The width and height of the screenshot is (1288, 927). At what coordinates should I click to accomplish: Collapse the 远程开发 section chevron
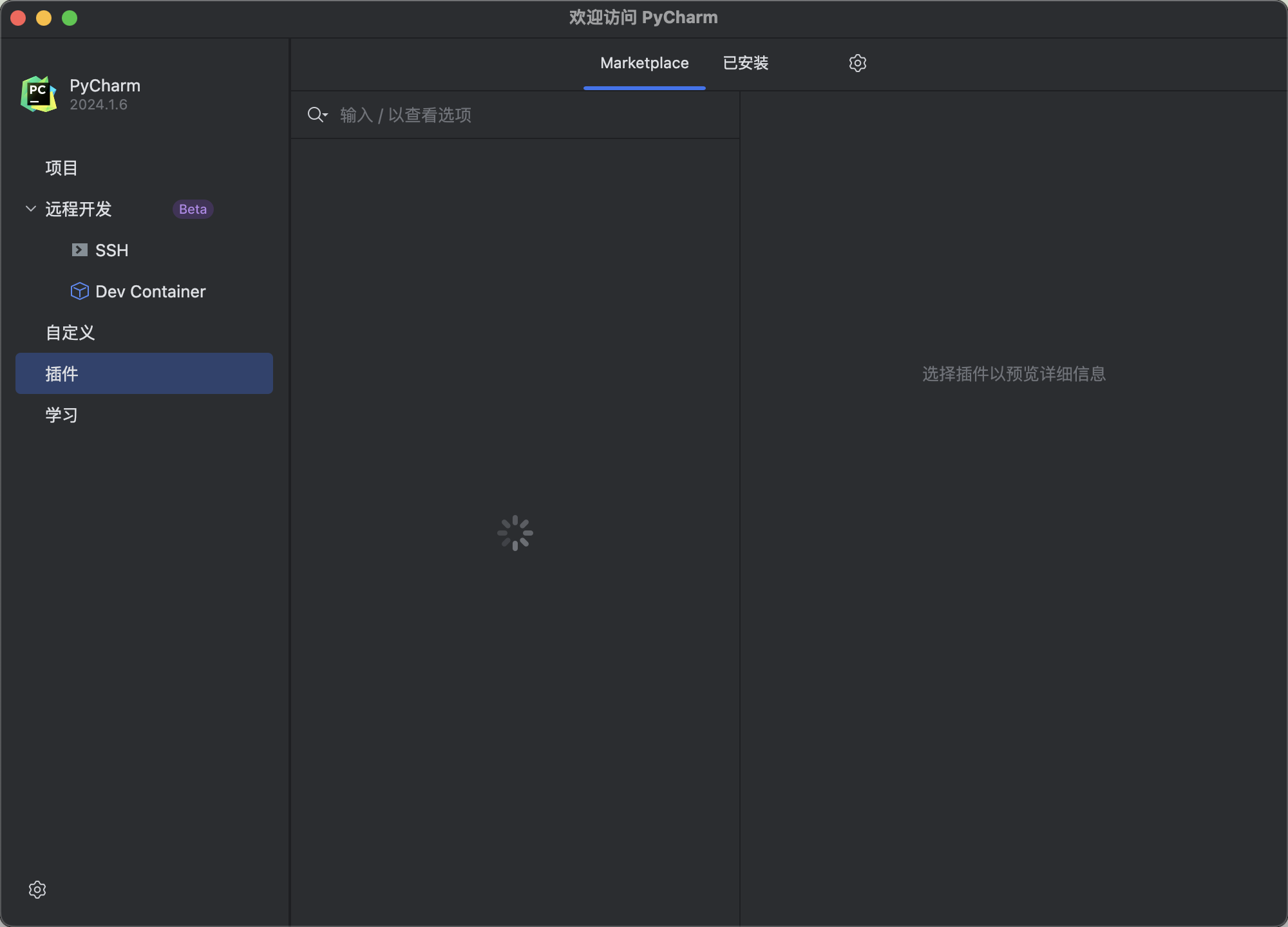30,209
